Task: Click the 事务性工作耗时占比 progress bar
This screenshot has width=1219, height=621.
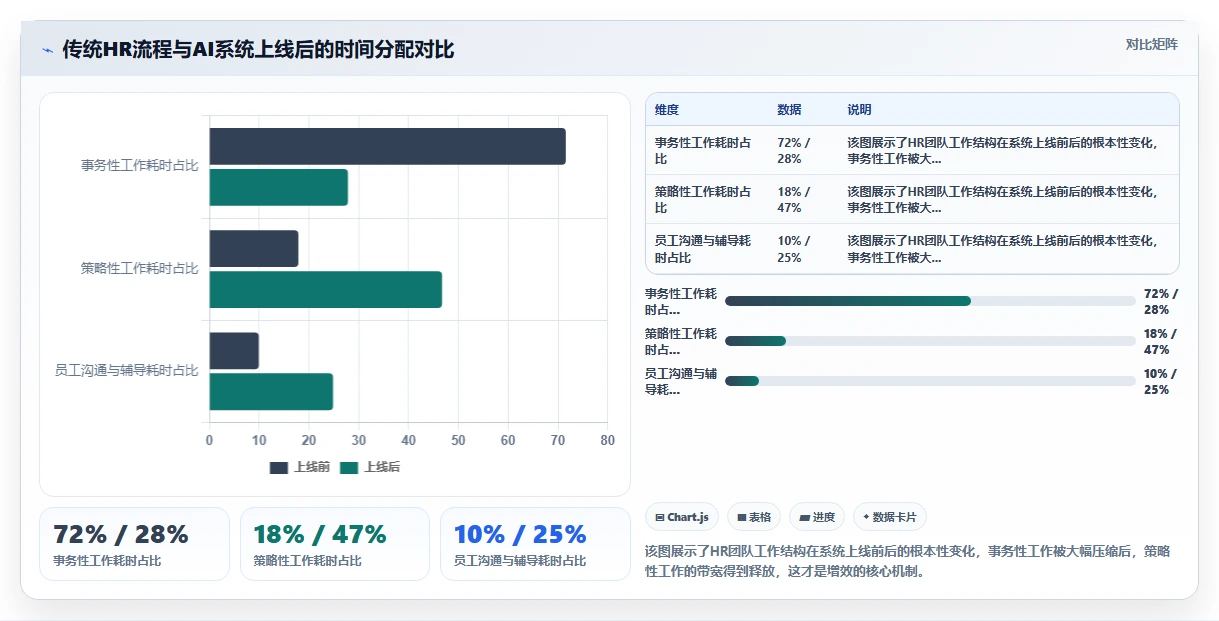Action: point(930,301)
